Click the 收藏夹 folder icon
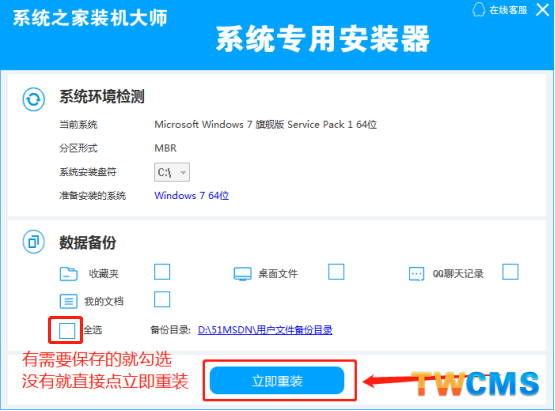555x411 pixels. 69,274
